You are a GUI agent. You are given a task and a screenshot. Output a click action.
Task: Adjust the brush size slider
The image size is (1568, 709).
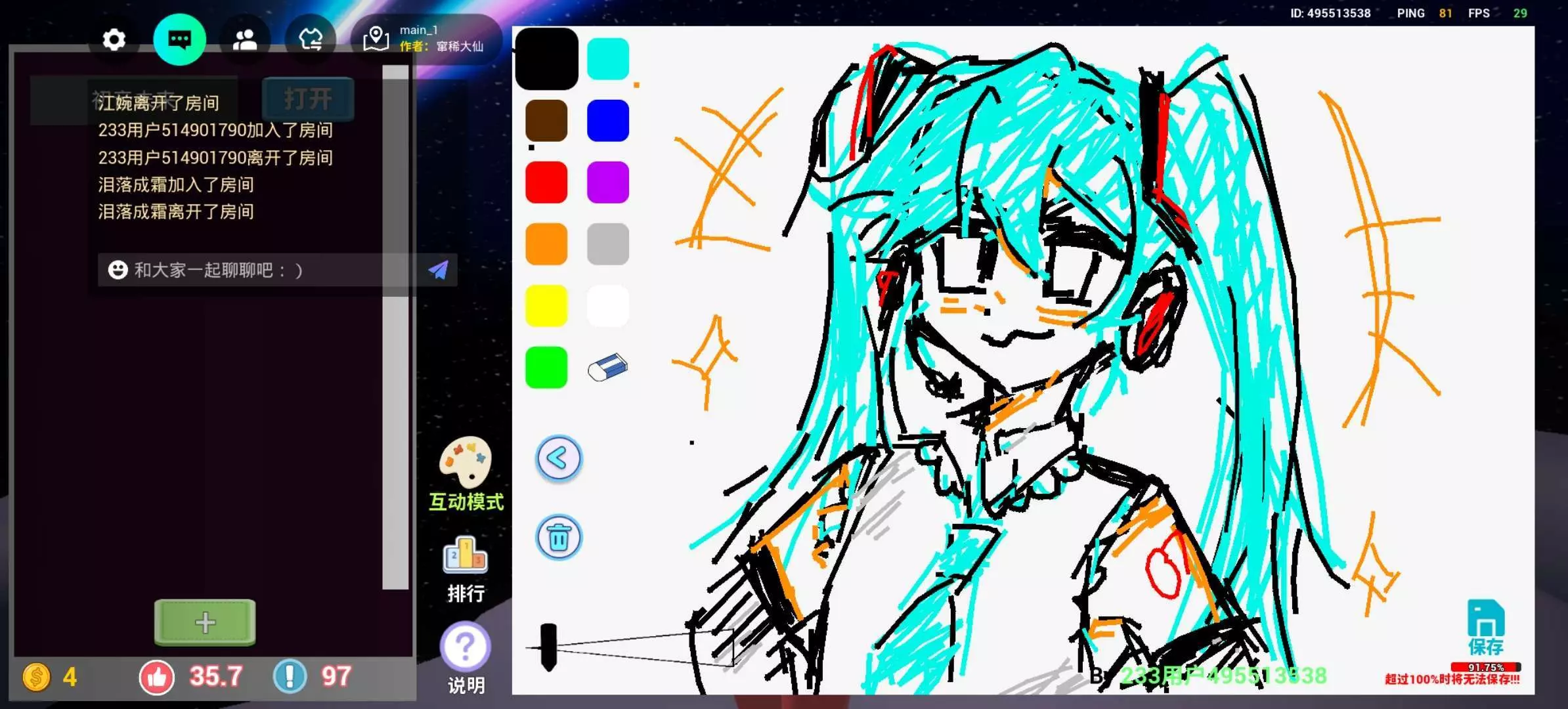click(x=548, y=647)
